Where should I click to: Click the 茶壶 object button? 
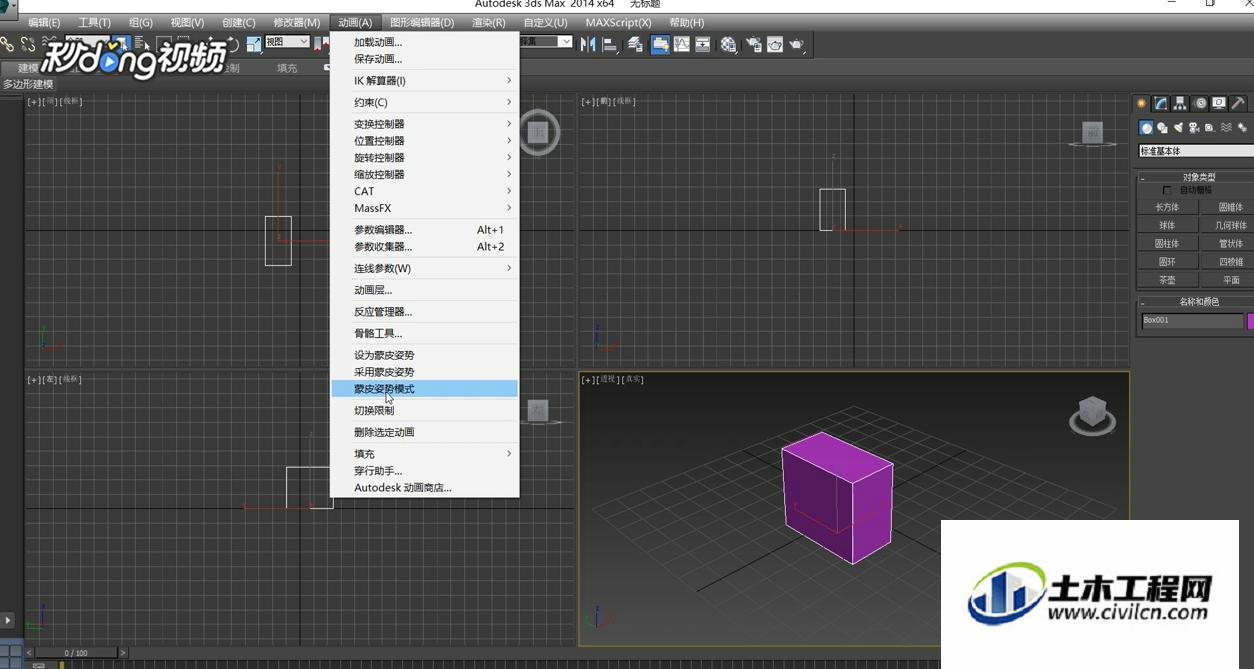click(x=1167, y=280)
